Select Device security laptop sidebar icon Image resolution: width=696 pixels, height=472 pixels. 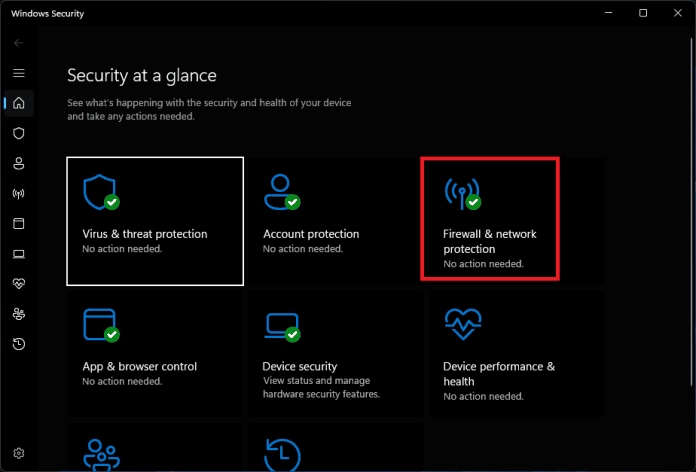pyautogui.click(x=18, y=254)
